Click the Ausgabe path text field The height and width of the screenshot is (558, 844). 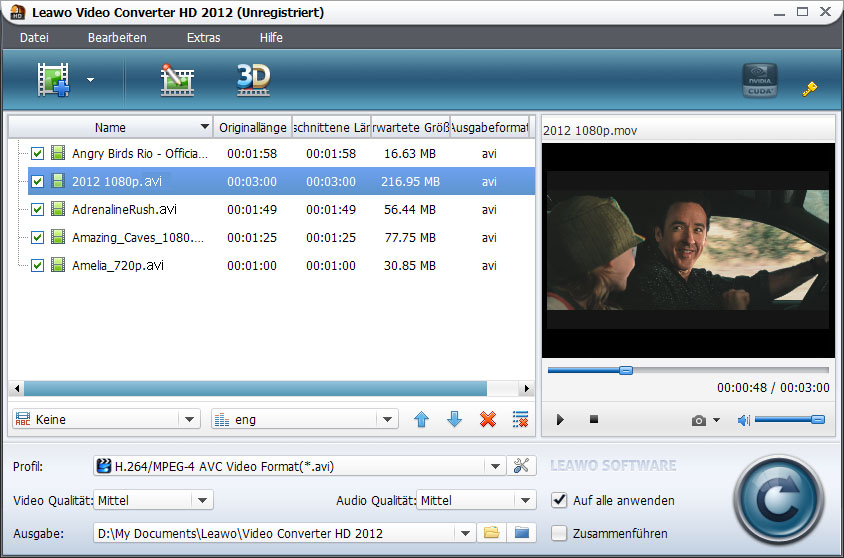pos(275,533)
